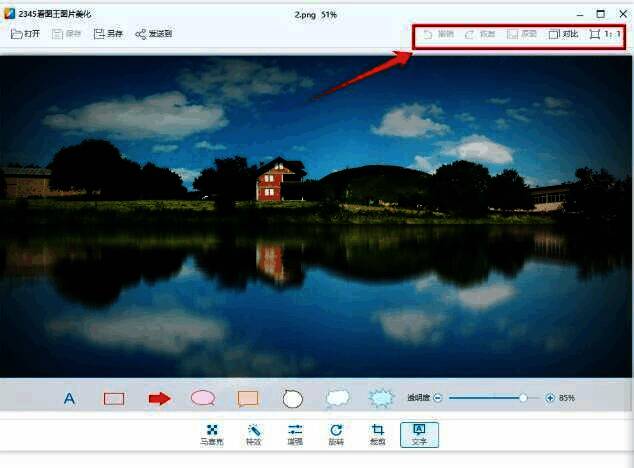Click the 打开 (Open) file button

click(26, 34)
